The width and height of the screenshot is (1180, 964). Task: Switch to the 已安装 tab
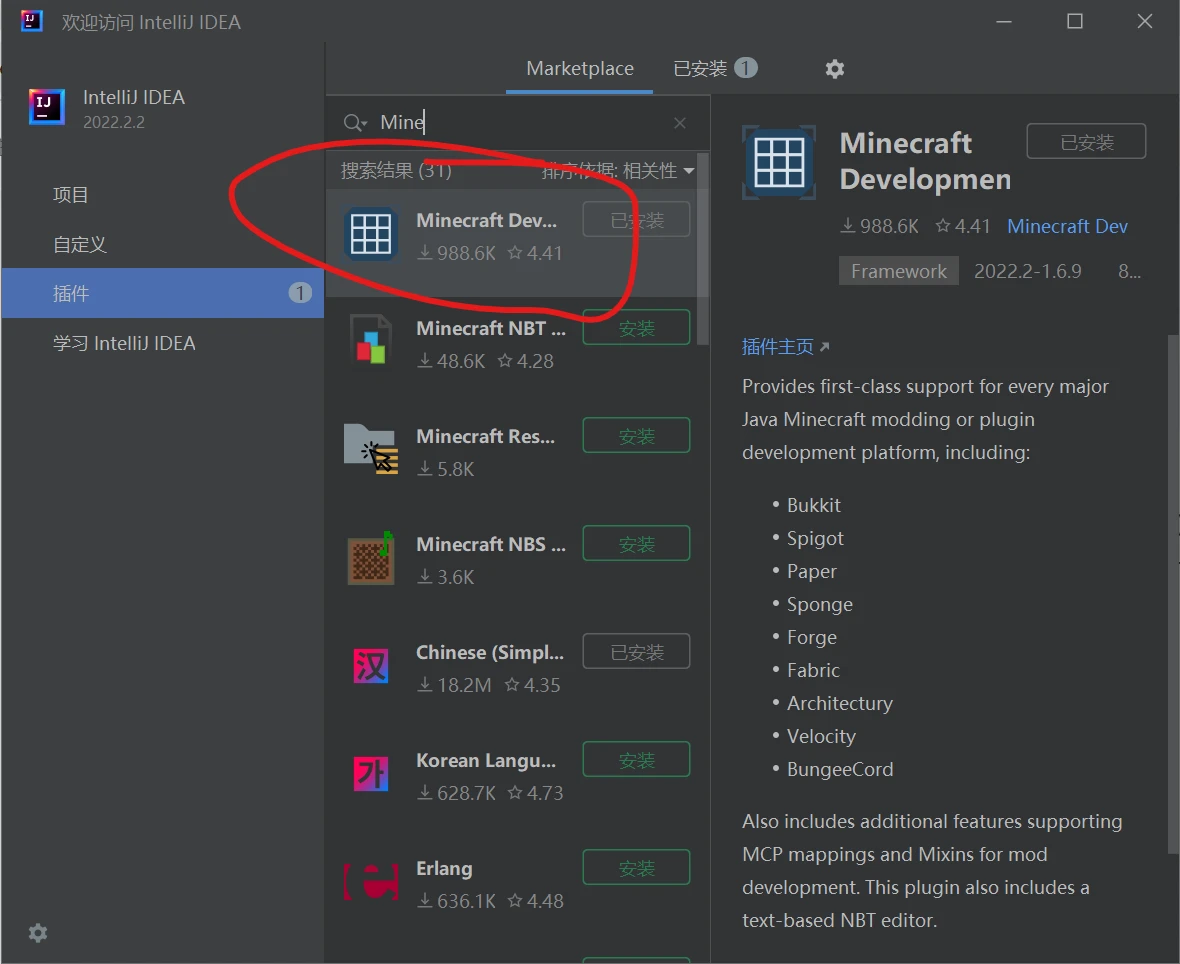[715, 68]
